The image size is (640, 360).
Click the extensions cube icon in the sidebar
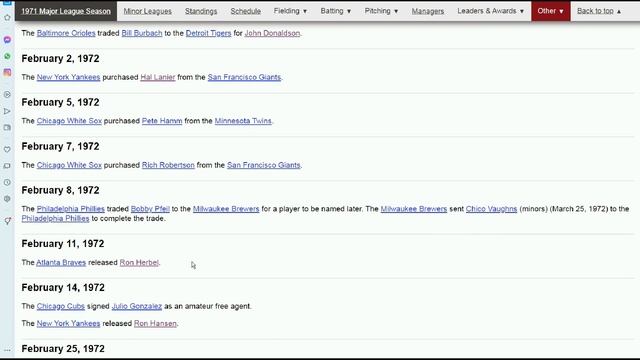click(x=7, y=199)
